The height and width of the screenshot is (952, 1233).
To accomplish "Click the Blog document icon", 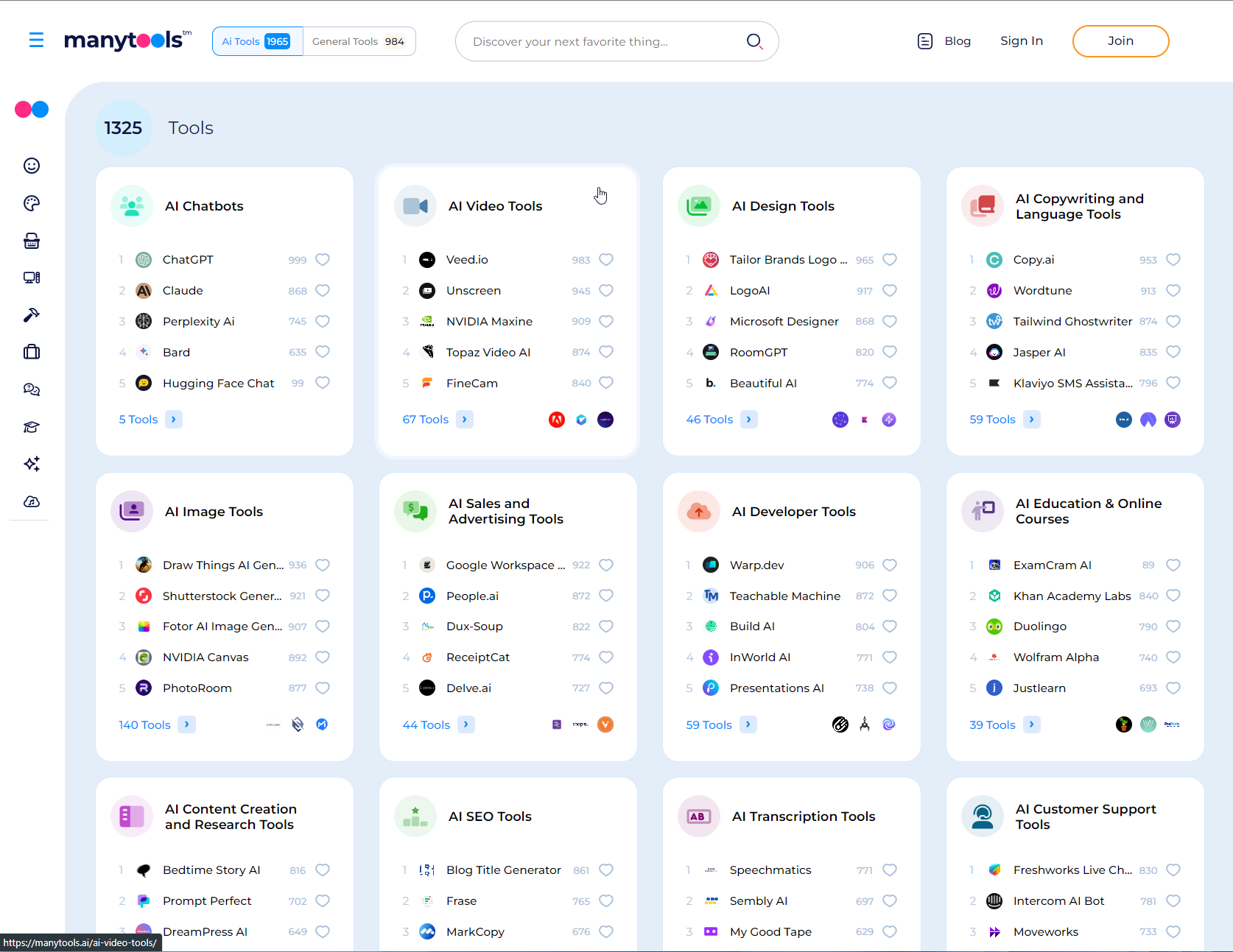I will pos(925,41).
